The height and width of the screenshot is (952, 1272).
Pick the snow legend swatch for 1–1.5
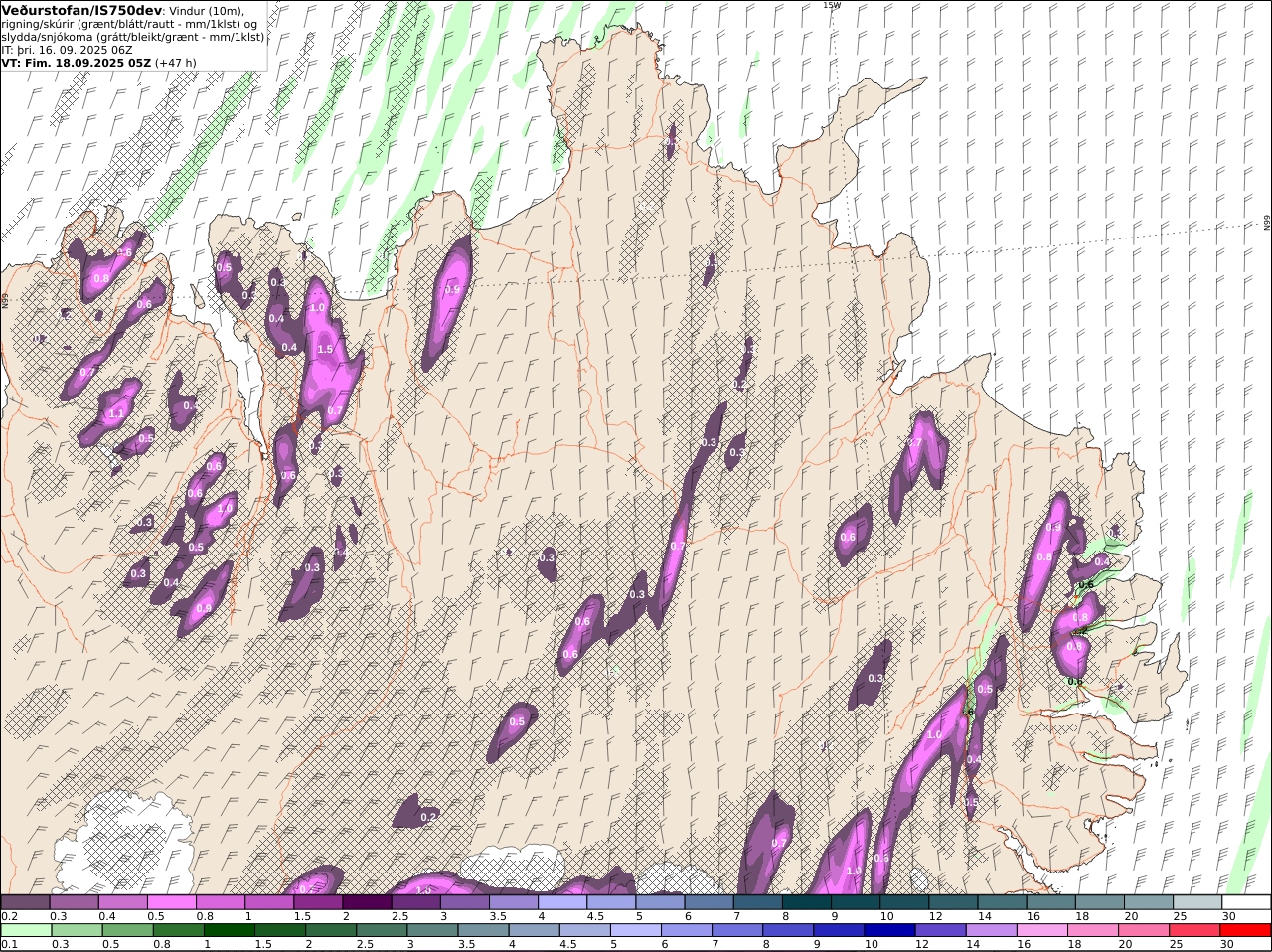(269, 902)
